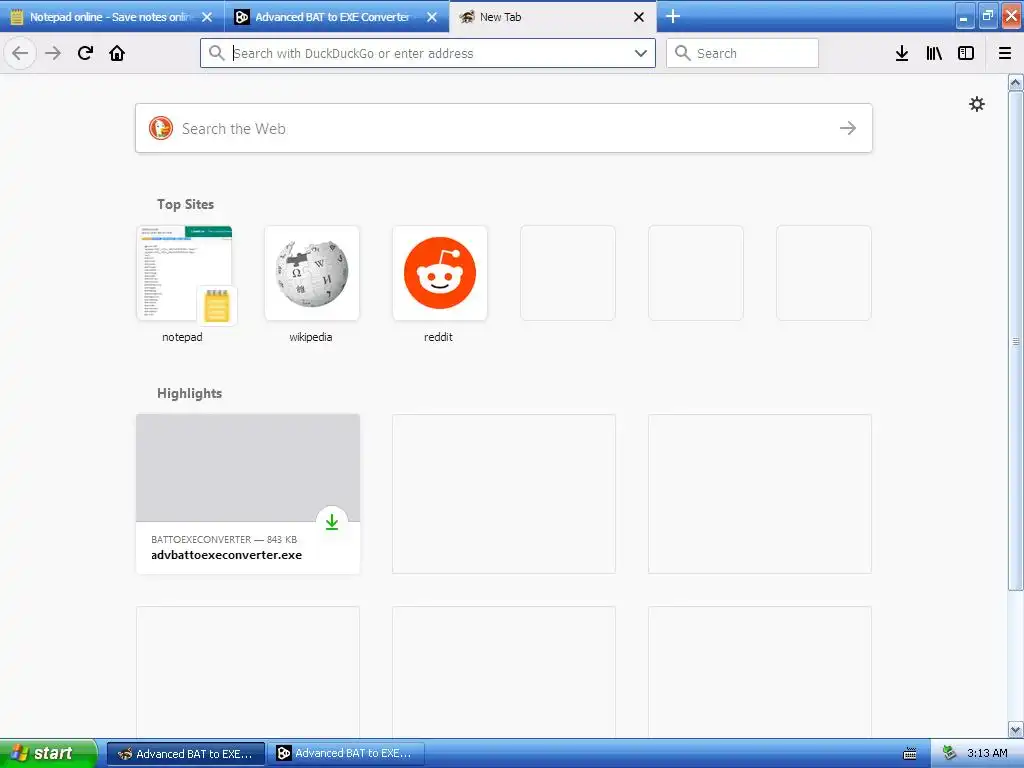Viewport: 1024px width, 768px height.
Task: Open a new tab with plus button
Action: point(673,16)
